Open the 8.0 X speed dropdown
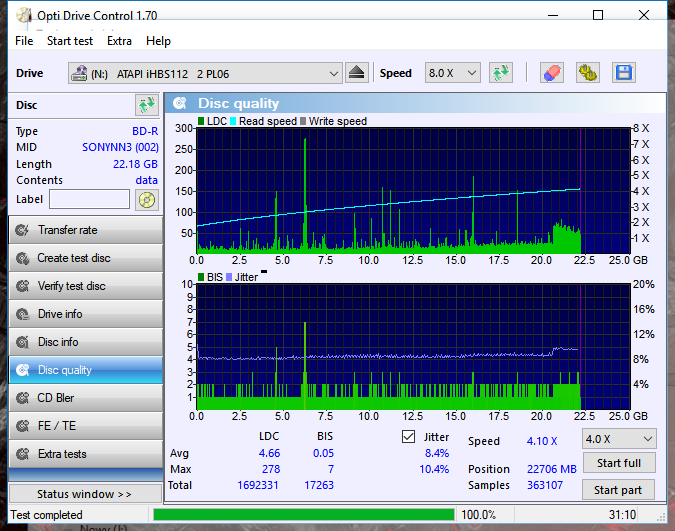Screen dimensions: 675x531 (x=452, y=73)
